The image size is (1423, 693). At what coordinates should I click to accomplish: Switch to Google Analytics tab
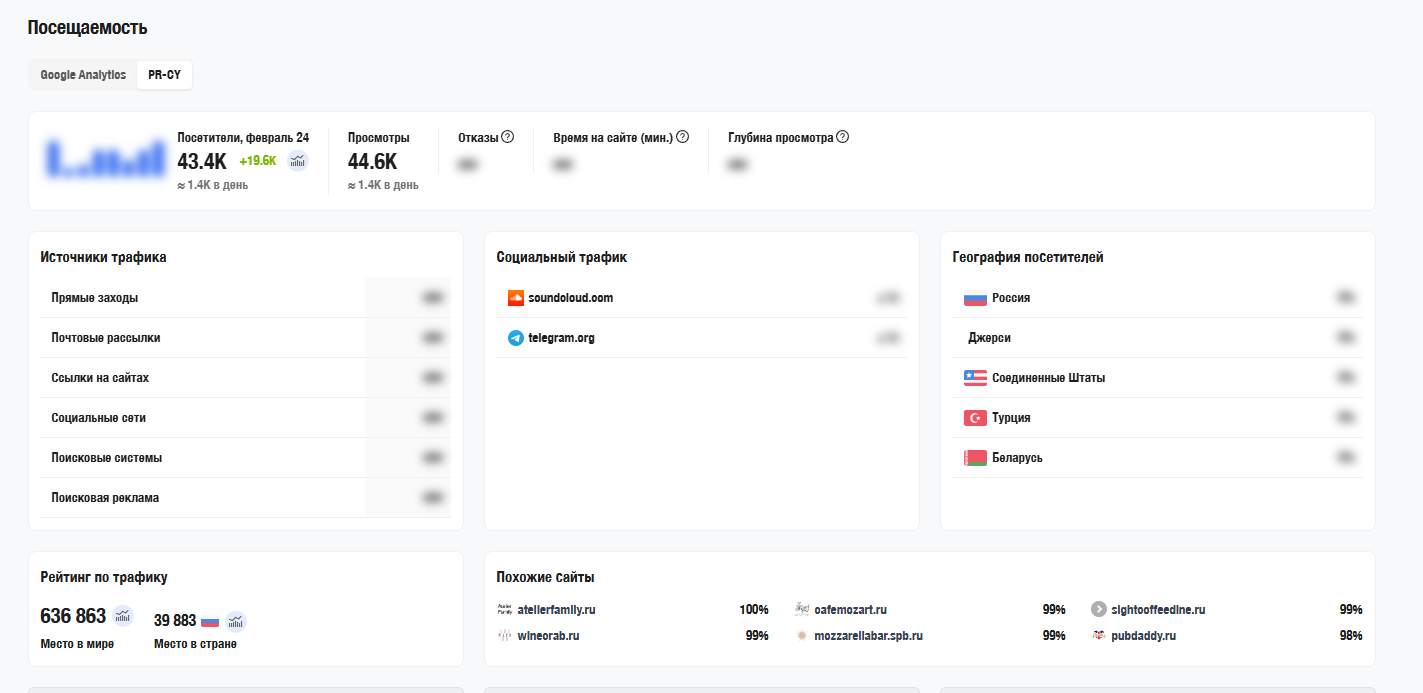tap(83, 75)
